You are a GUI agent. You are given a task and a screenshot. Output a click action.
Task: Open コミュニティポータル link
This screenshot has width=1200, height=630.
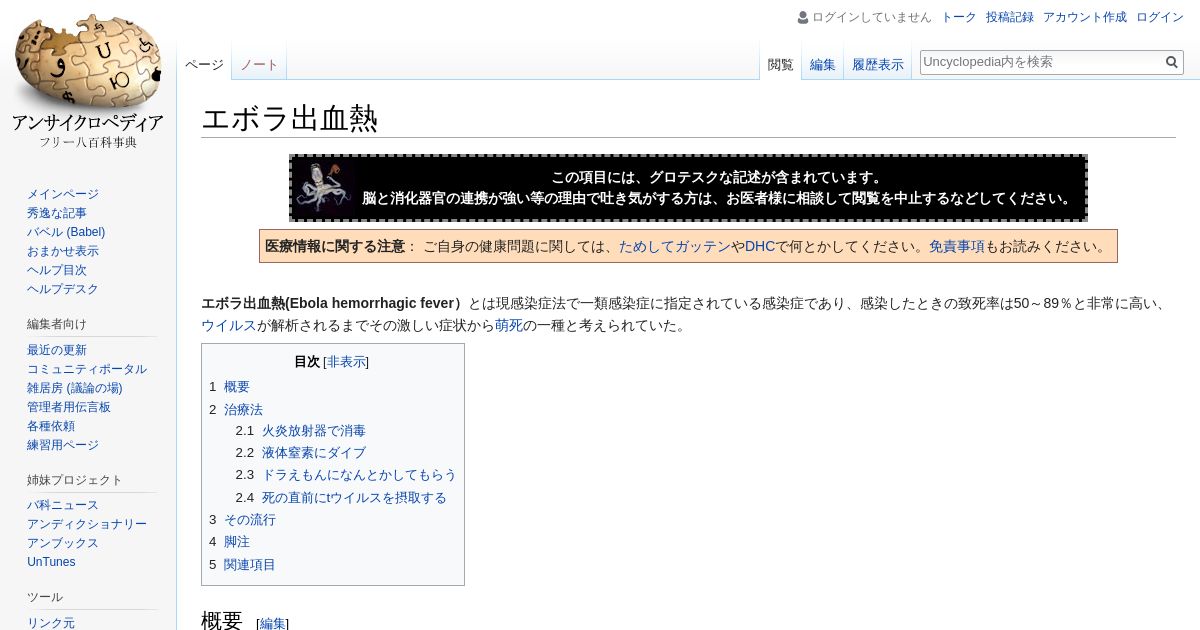point(87,369)
